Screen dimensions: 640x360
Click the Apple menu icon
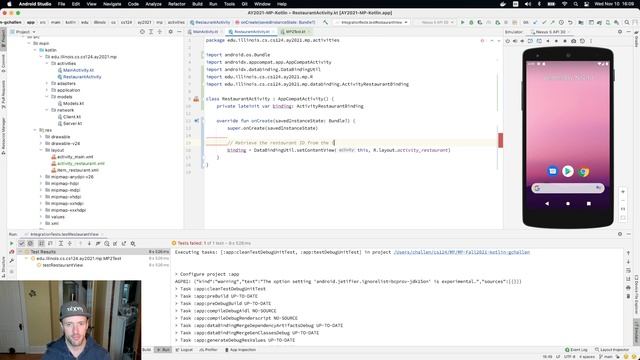9,4
